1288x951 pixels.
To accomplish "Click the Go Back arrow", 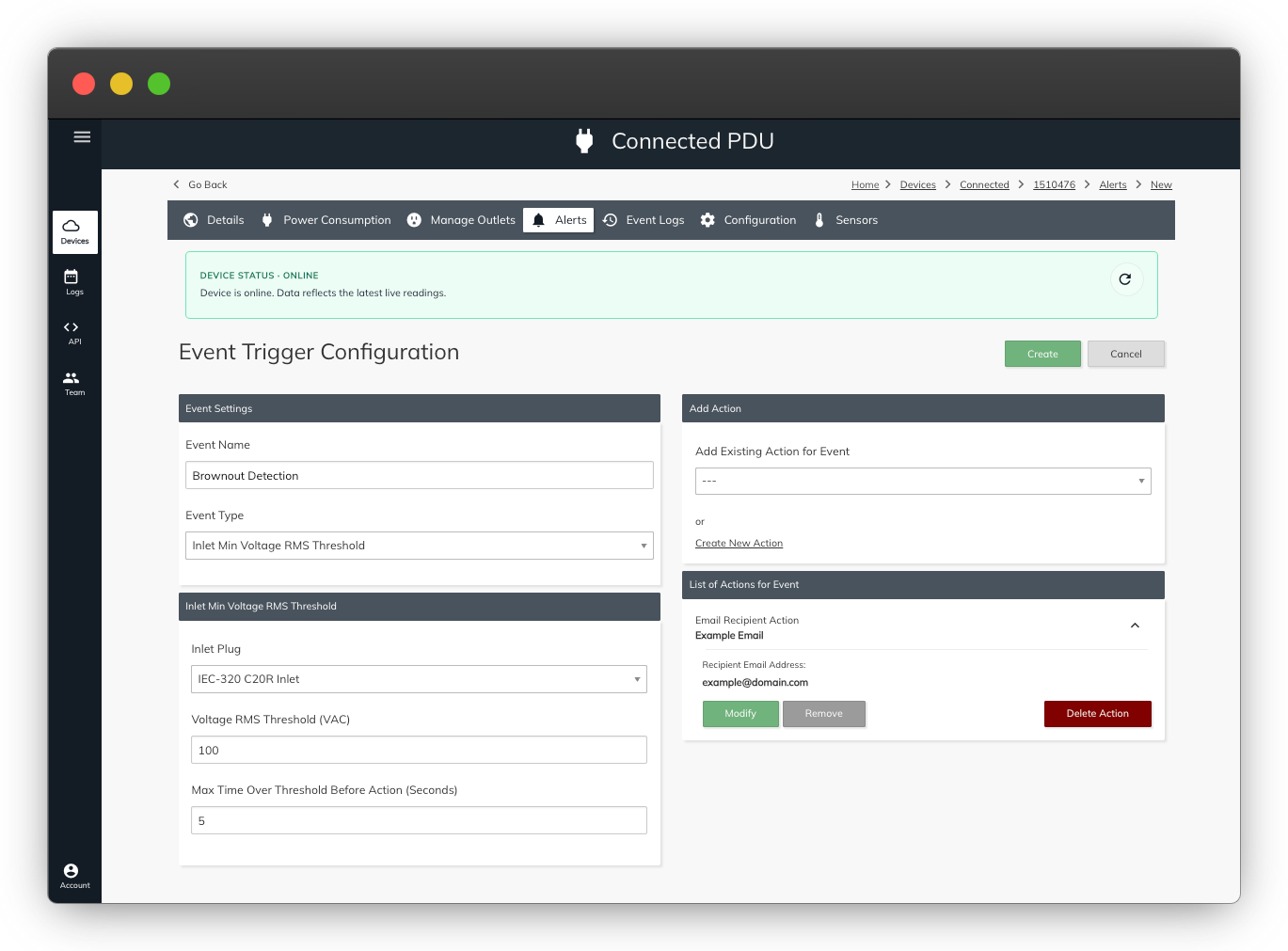I will click(x=176, y=184).
